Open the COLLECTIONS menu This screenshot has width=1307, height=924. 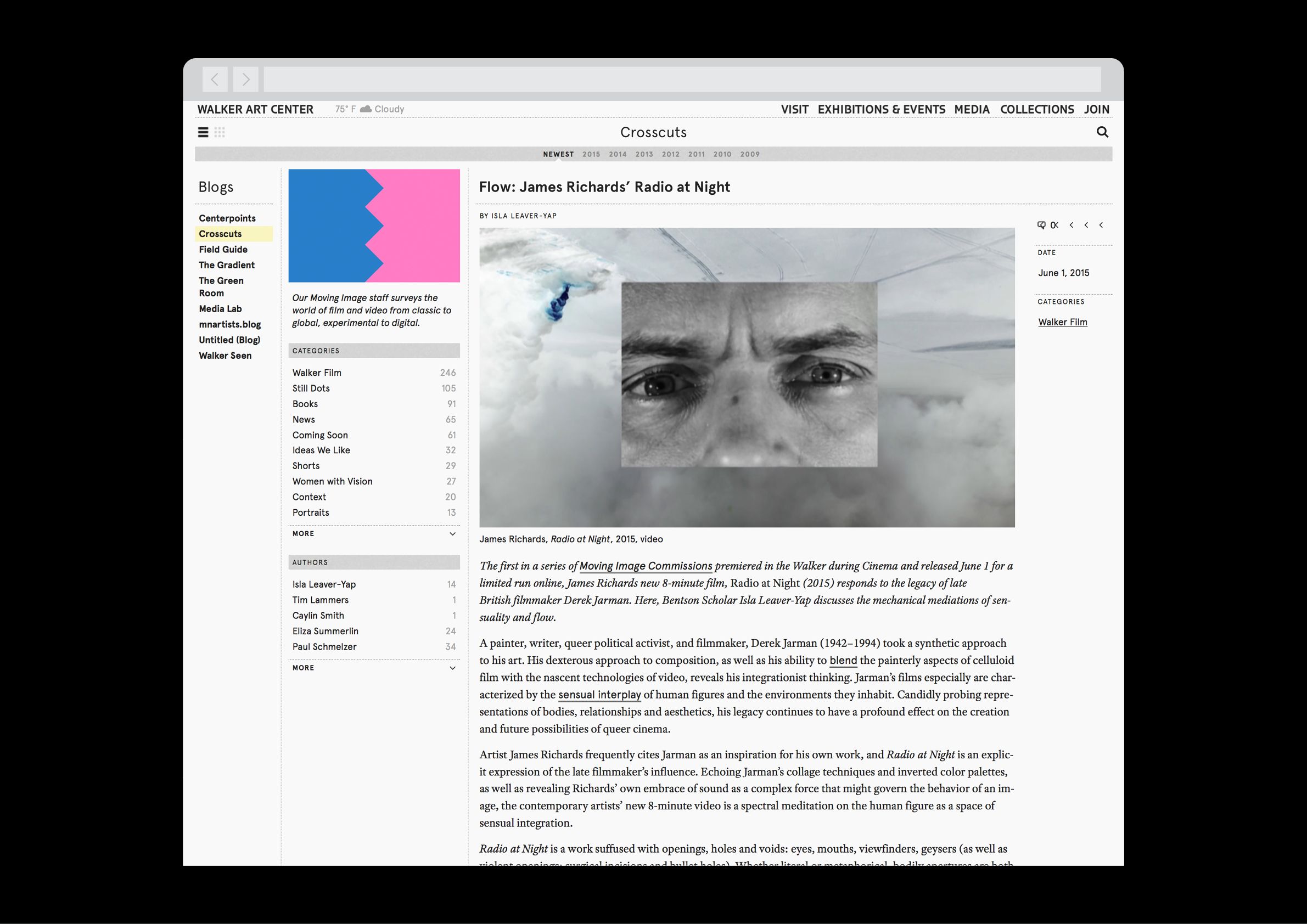click(x=1036, y=109)
